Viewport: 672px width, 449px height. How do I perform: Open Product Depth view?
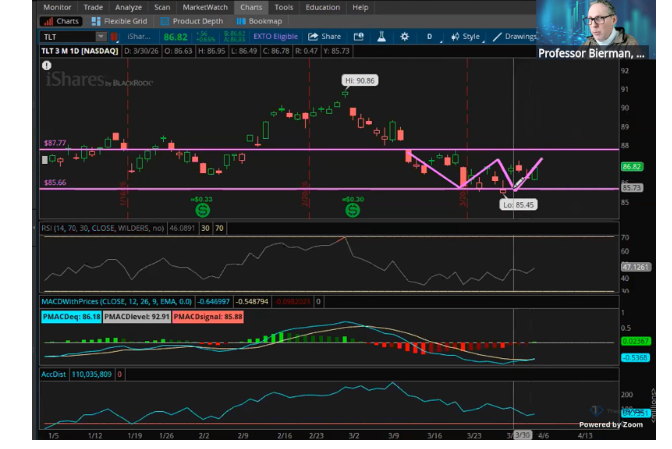[x=192, y=21]
